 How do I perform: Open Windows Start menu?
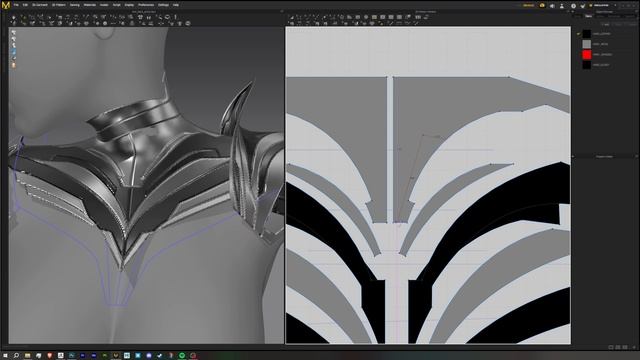5,356
